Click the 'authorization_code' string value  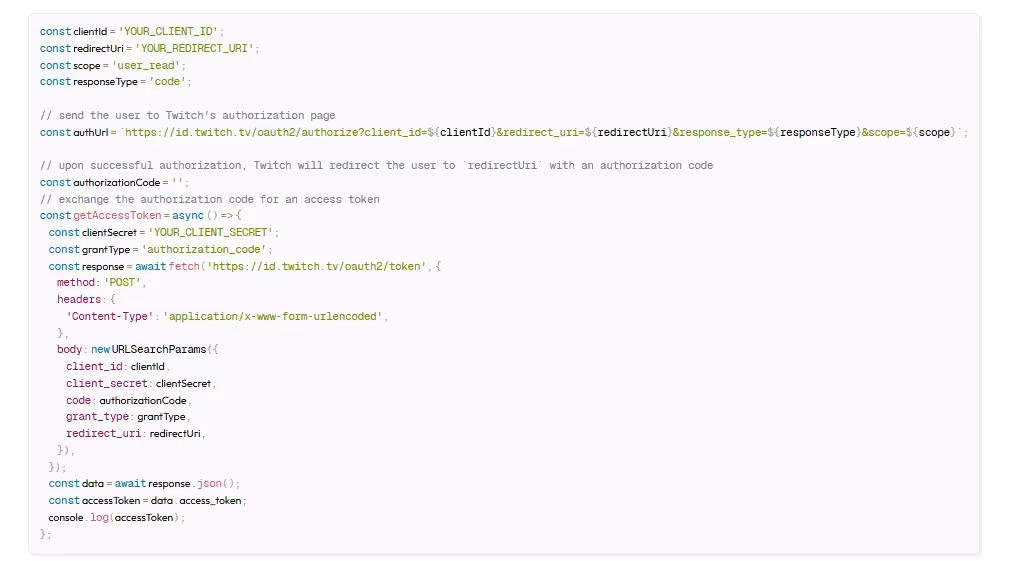[204, 249]
